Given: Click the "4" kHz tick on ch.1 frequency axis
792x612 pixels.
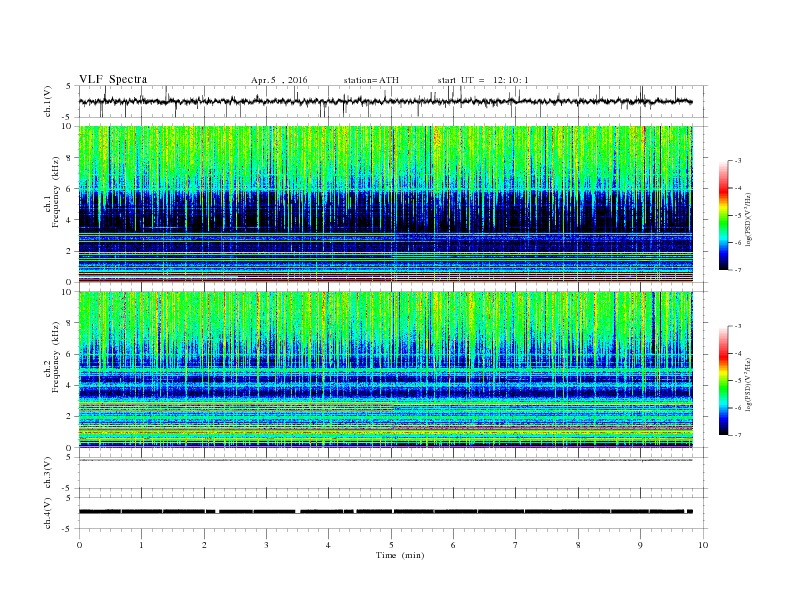Looking at the screenshot, I should 69,220.
